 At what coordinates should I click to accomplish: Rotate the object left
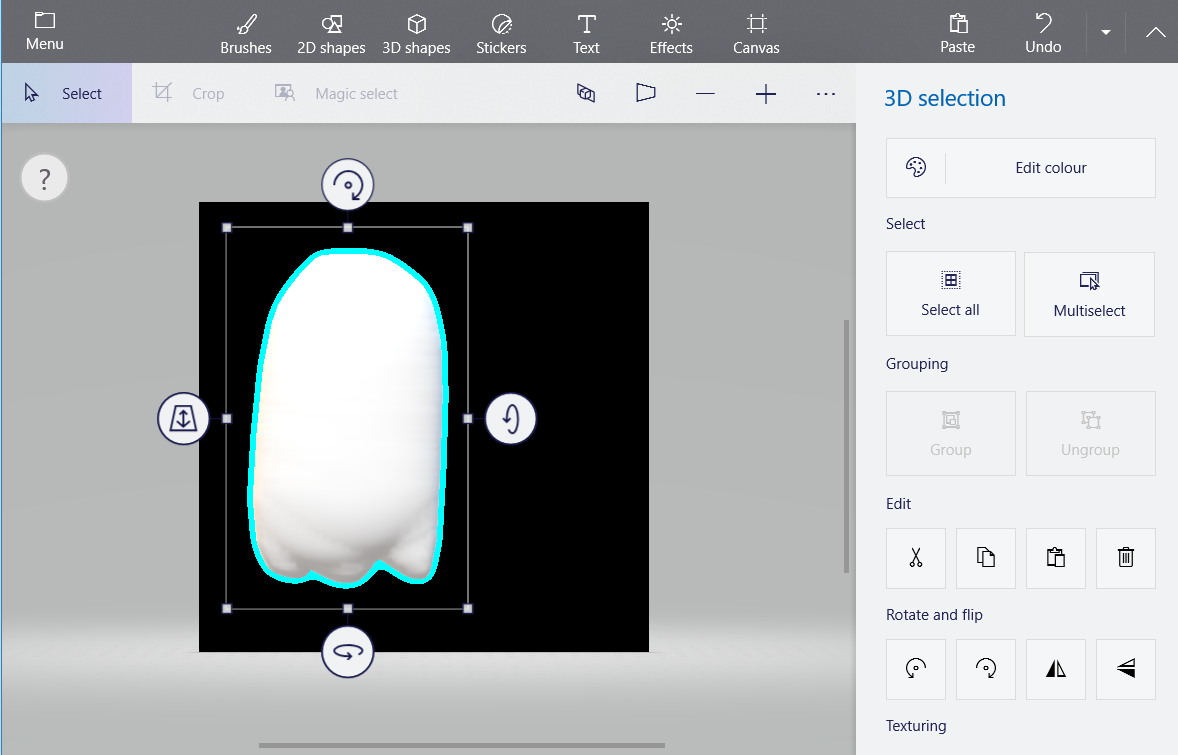click(916, 669)
